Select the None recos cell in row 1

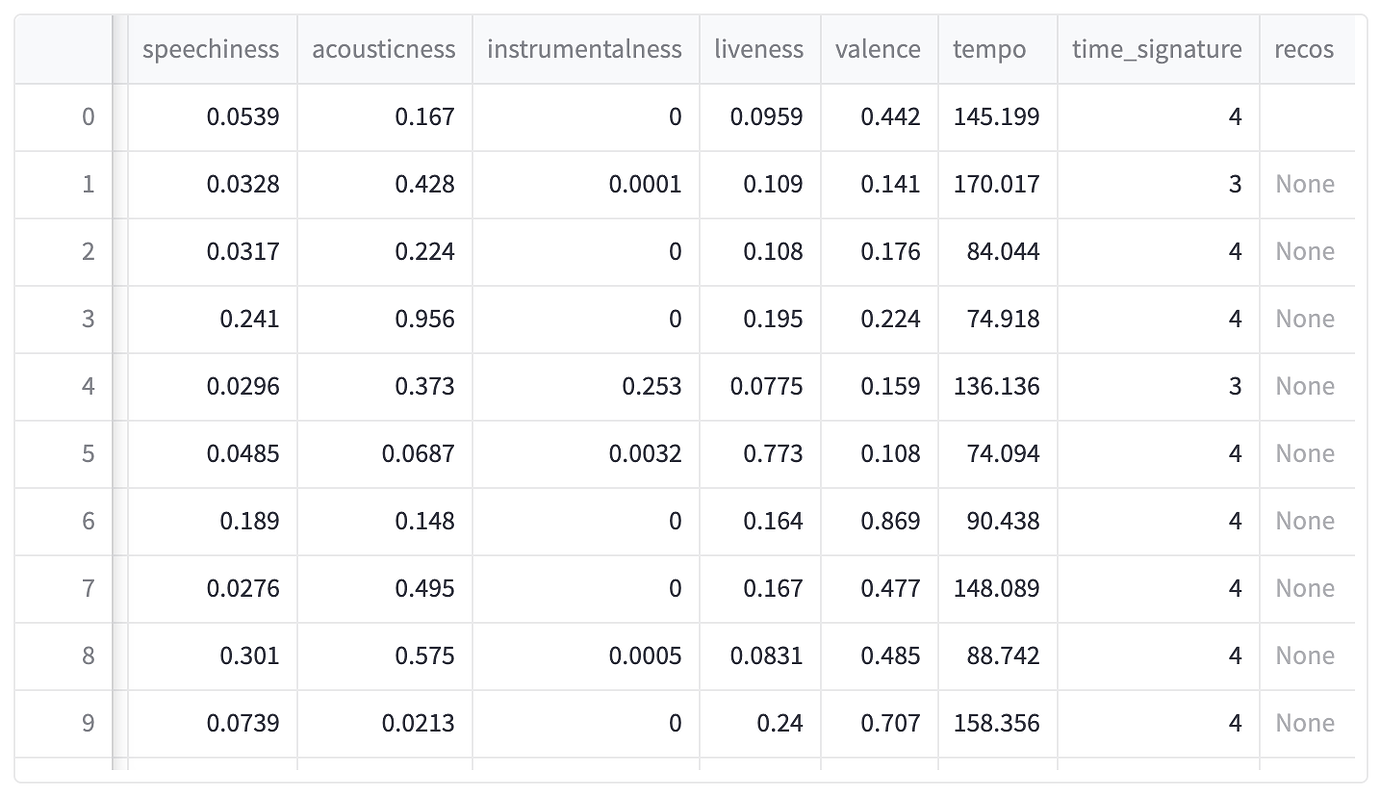(x=1305, y=184)
